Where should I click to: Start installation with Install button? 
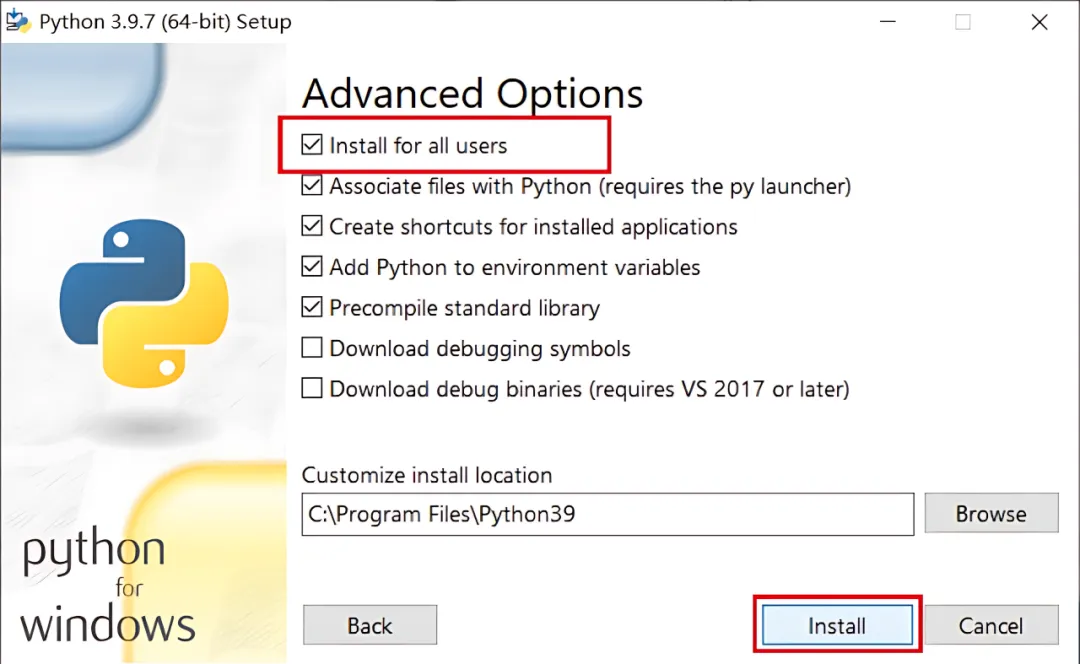point(837,625)
